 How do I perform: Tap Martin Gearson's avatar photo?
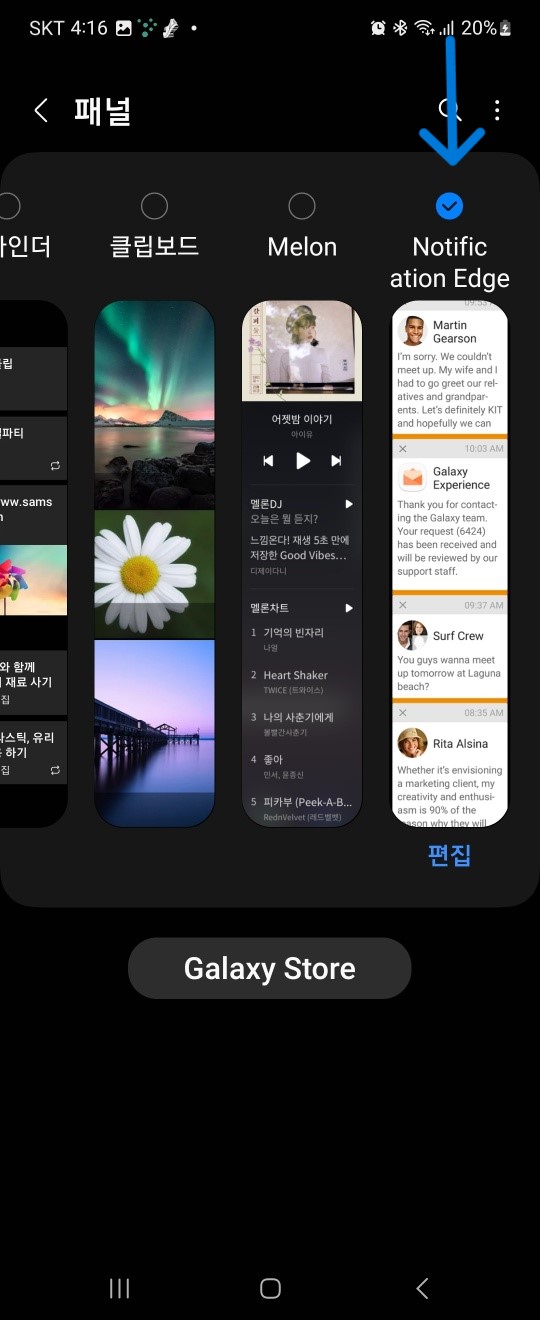(x=412, y=331)
